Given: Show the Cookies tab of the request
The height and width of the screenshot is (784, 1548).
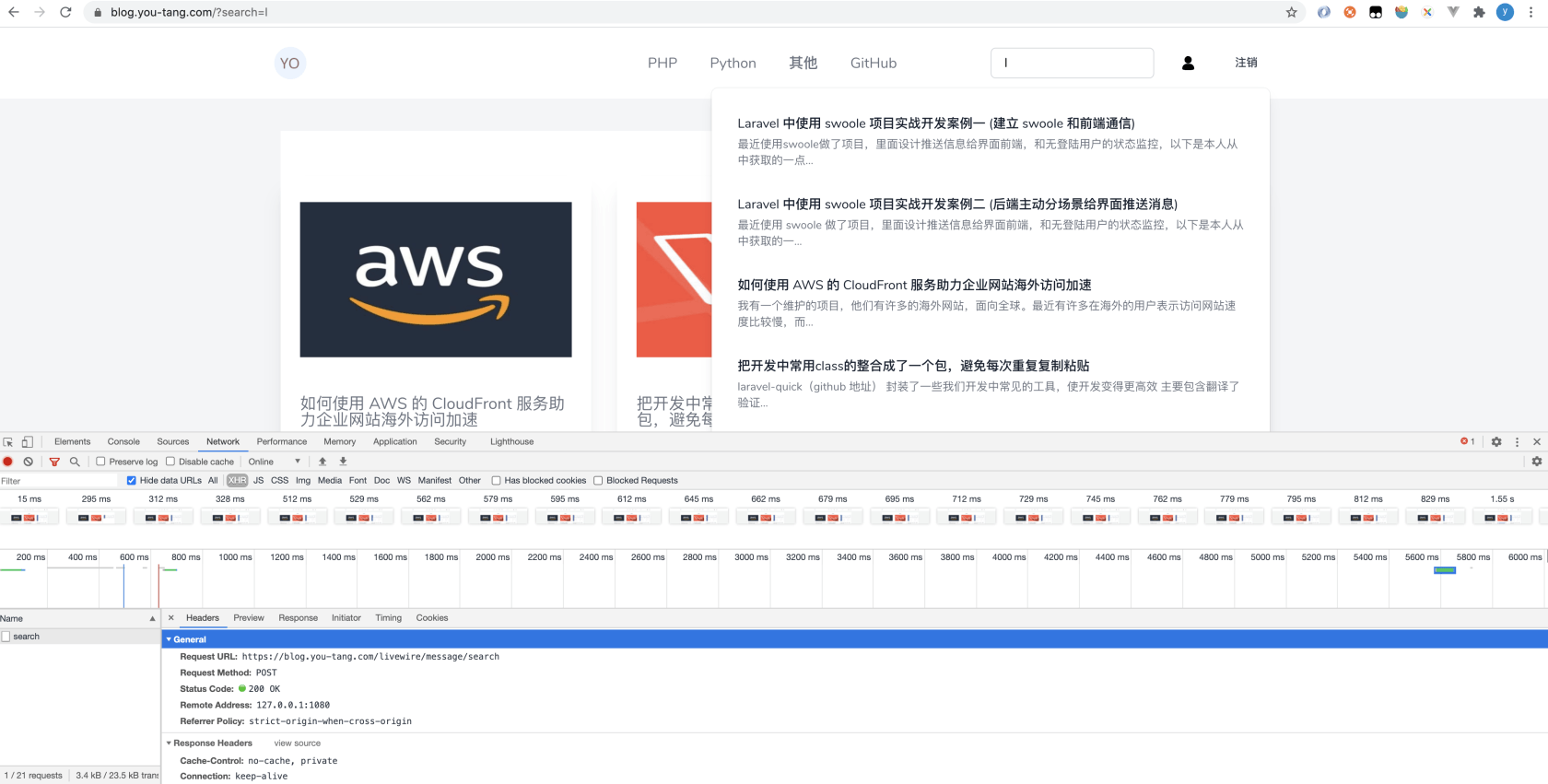Looking at the screenshot, I should pyautogui.click(x=432, y=618).
